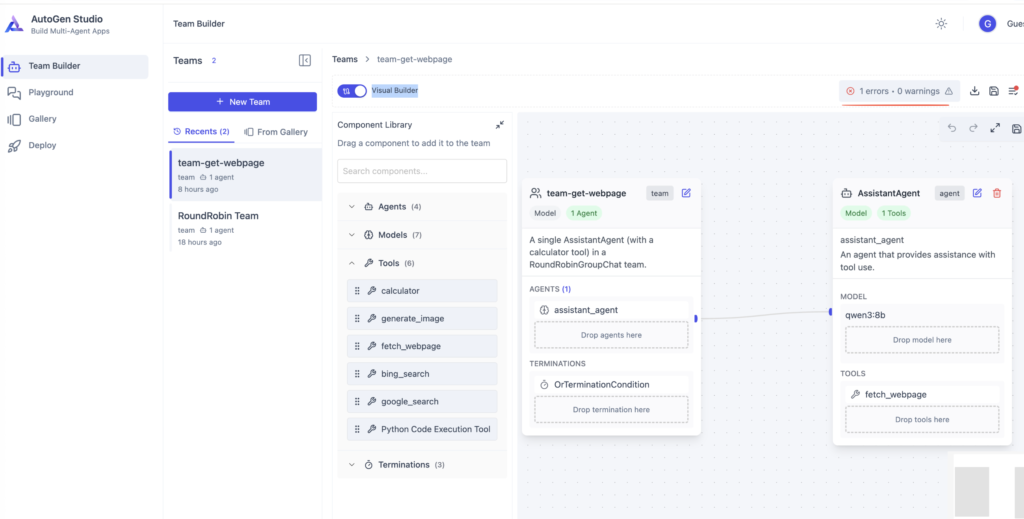Select the google_search tool component

(x=422, y=401)
